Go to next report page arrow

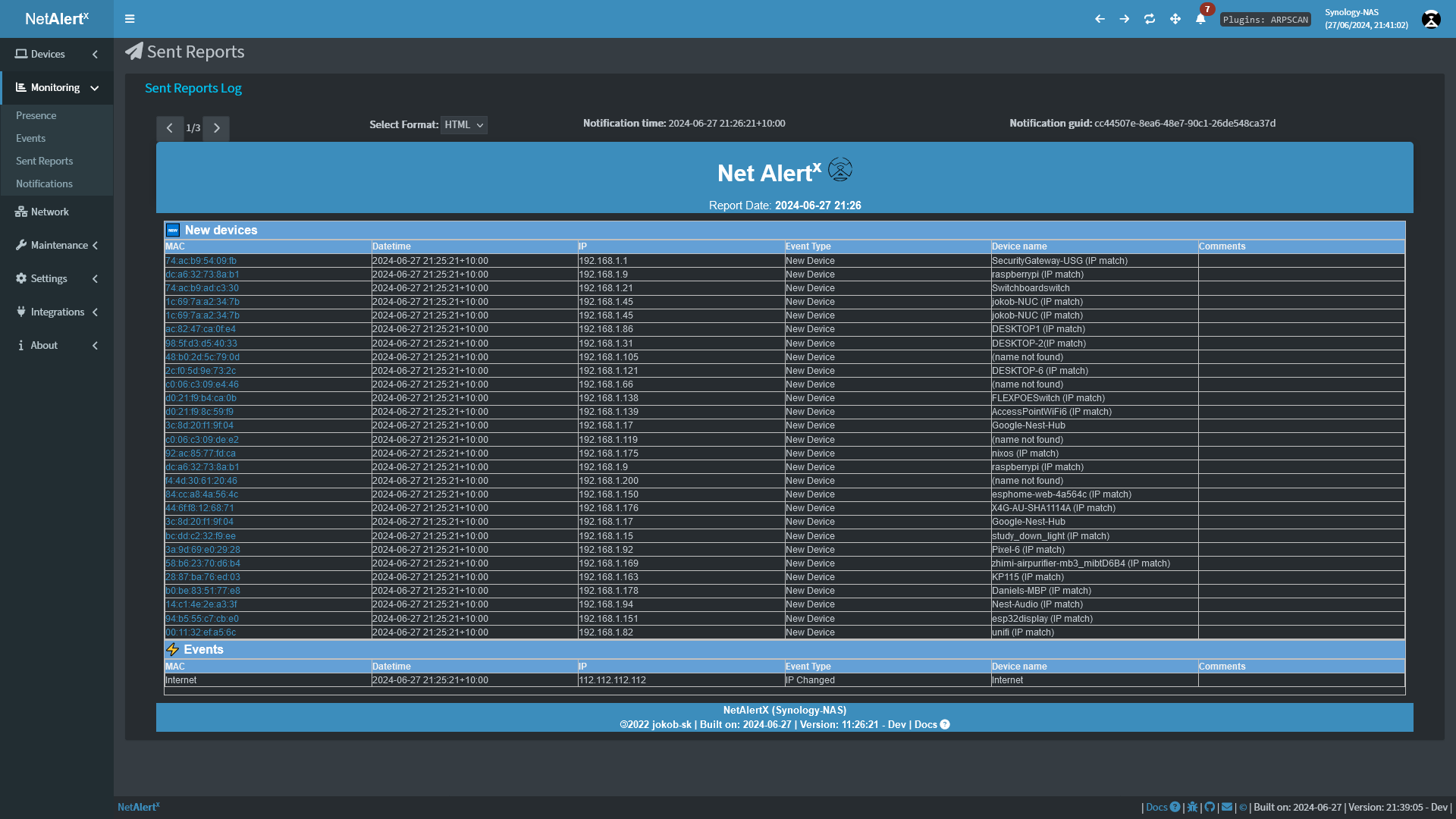pyautogui.click(x=217, y=128)
